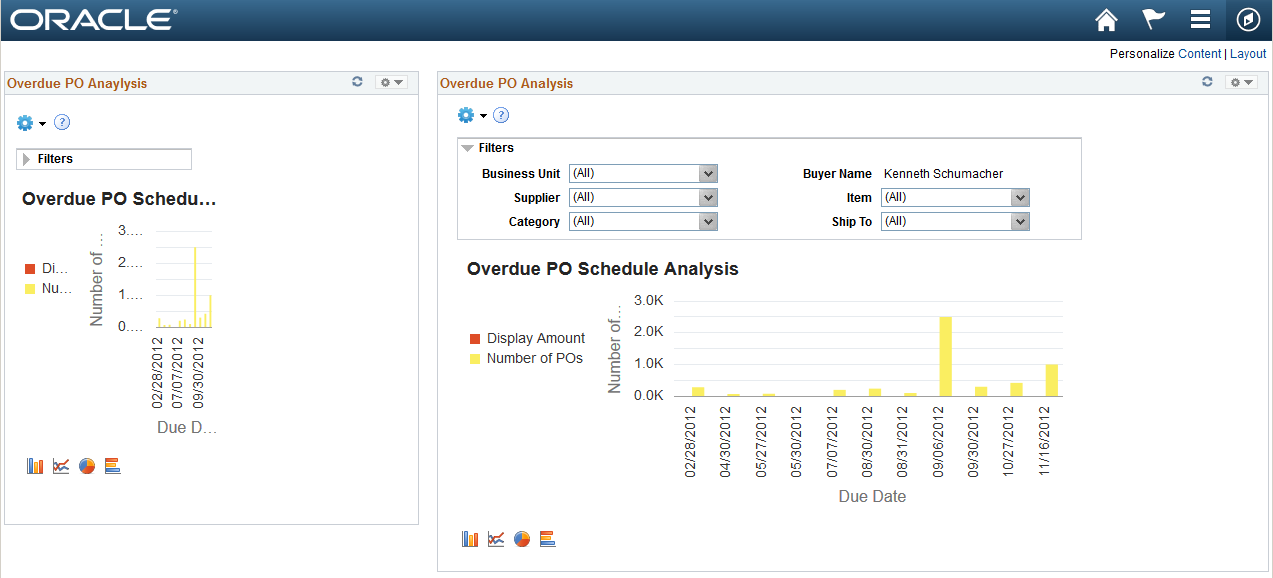This screenshot has height=578, width=1273.
Task: Toggle Number of POs legend in right chart
Action: tap(526, 358)
